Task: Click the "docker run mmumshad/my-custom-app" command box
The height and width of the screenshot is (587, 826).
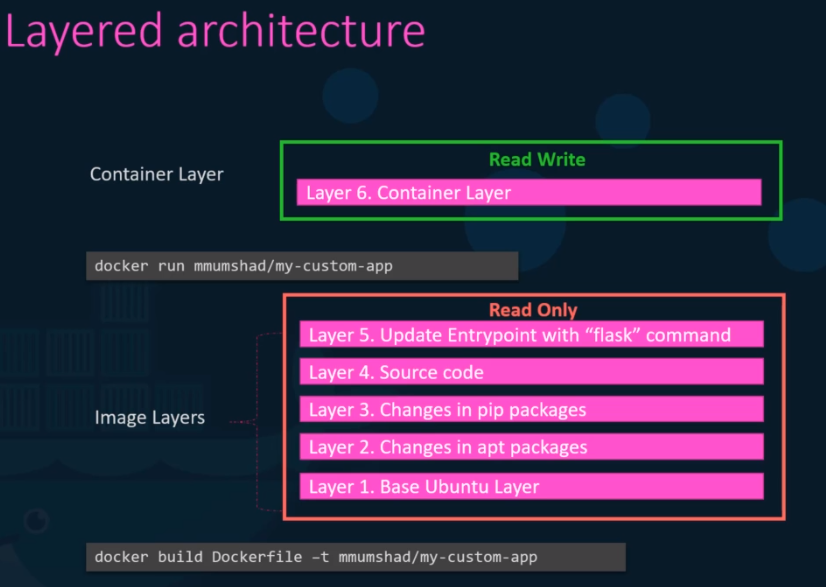Action: pyautogui.click(x=302, y=266)
